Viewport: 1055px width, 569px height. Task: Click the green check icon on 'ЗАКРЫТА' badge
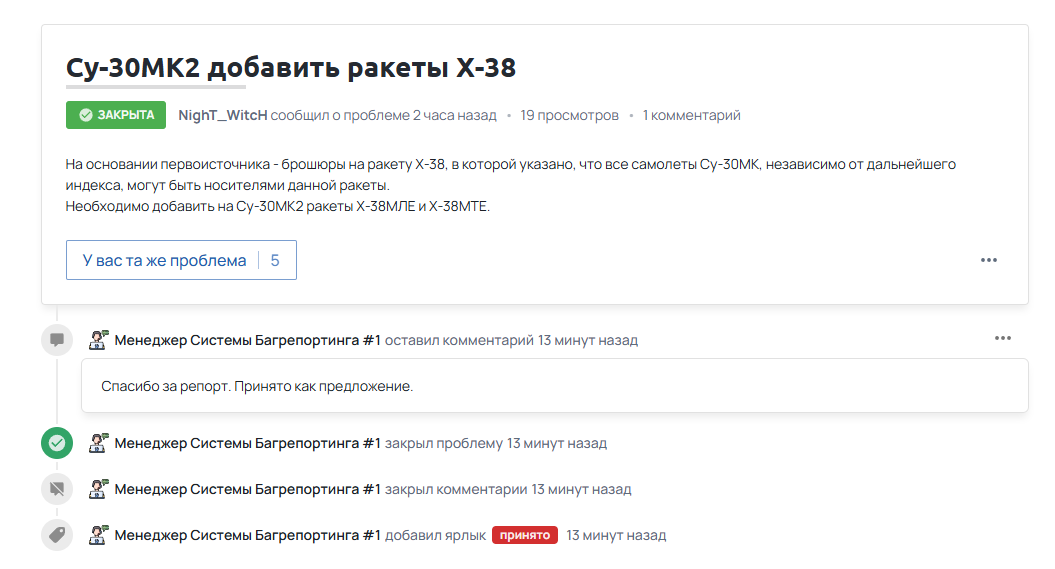pyautogui.click(x=86, y=115)
